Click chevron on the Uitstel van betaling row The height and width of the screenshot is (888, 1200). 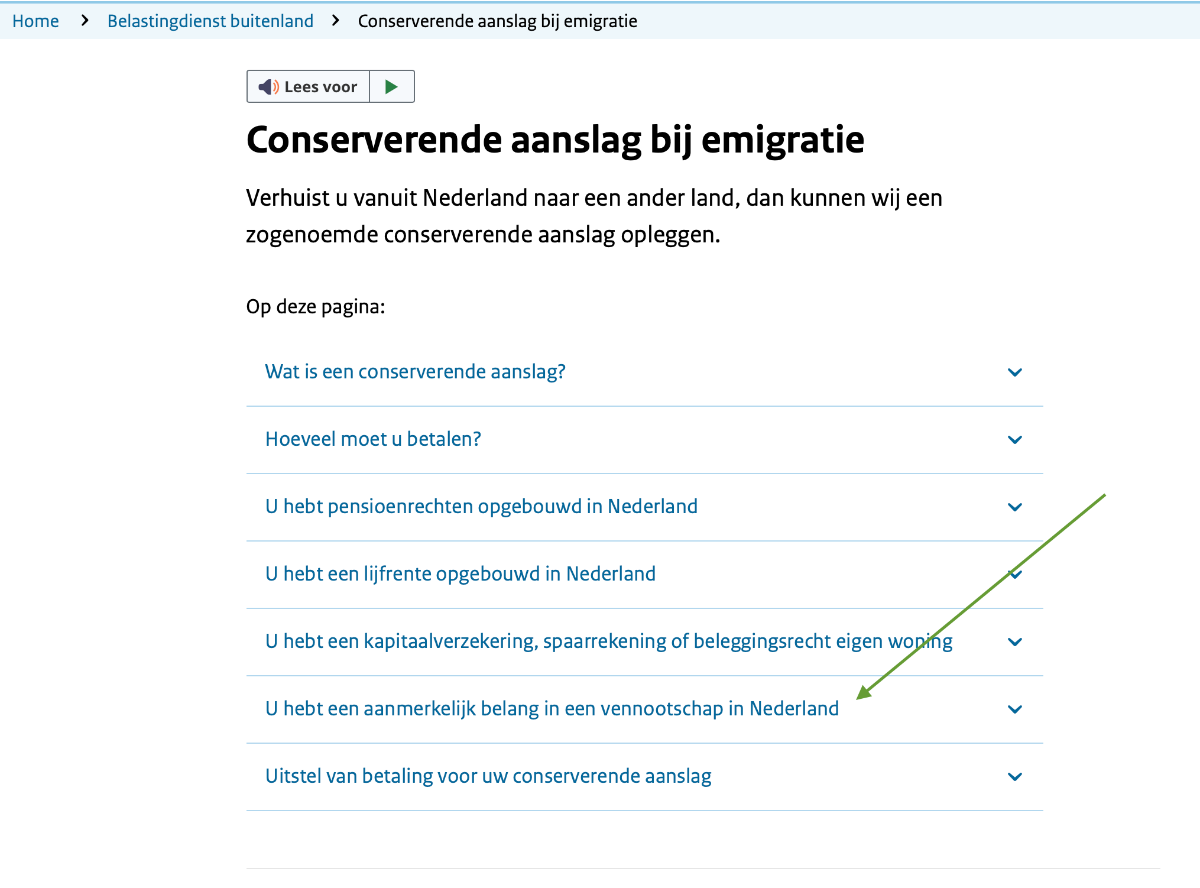click(x=1015, y=777)
